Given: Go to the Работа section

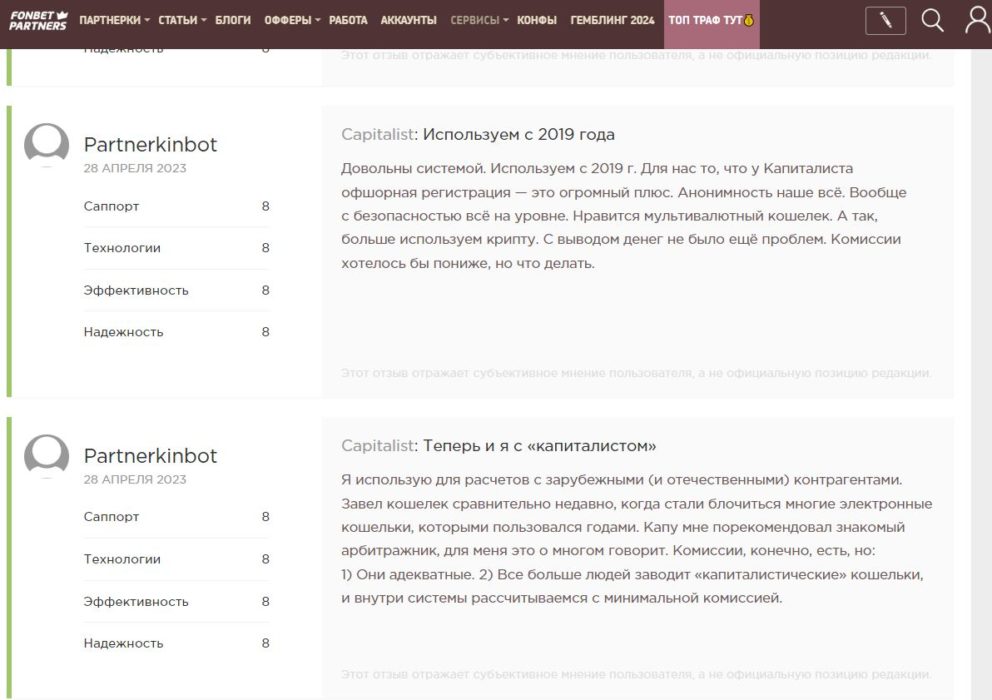Looking at the screenshot, I should [348, 21].
